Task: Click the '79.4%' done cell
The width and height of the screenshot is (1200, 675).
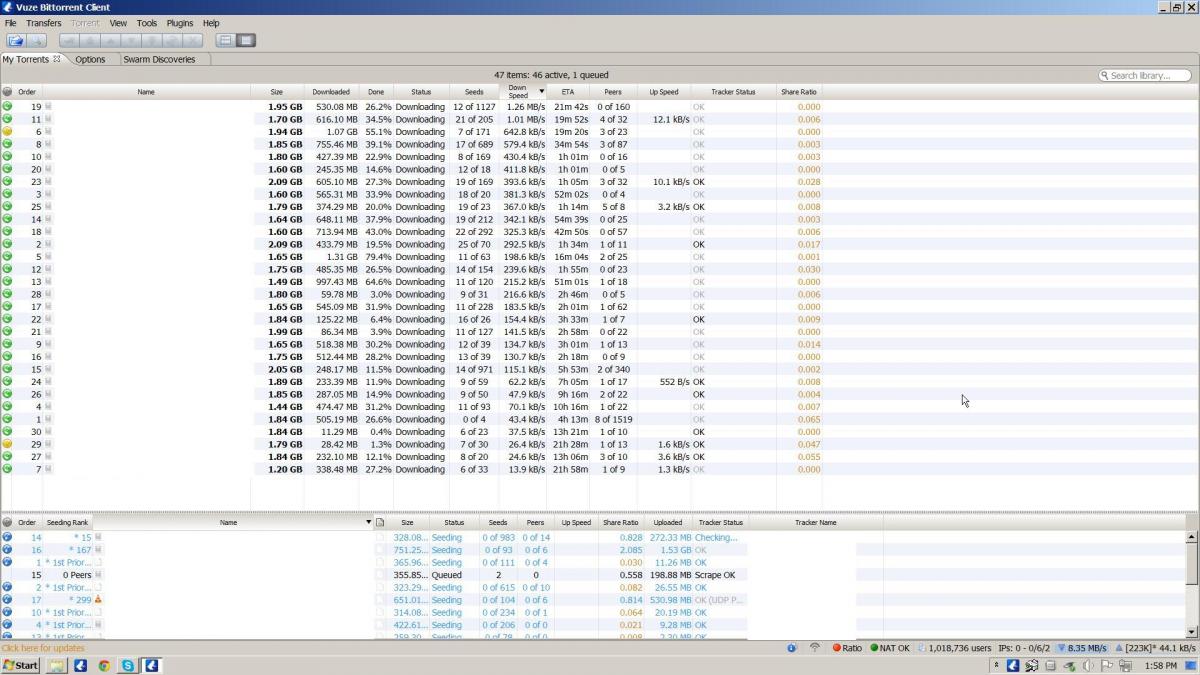Action: pyautogui.click(x=378, y=257)
